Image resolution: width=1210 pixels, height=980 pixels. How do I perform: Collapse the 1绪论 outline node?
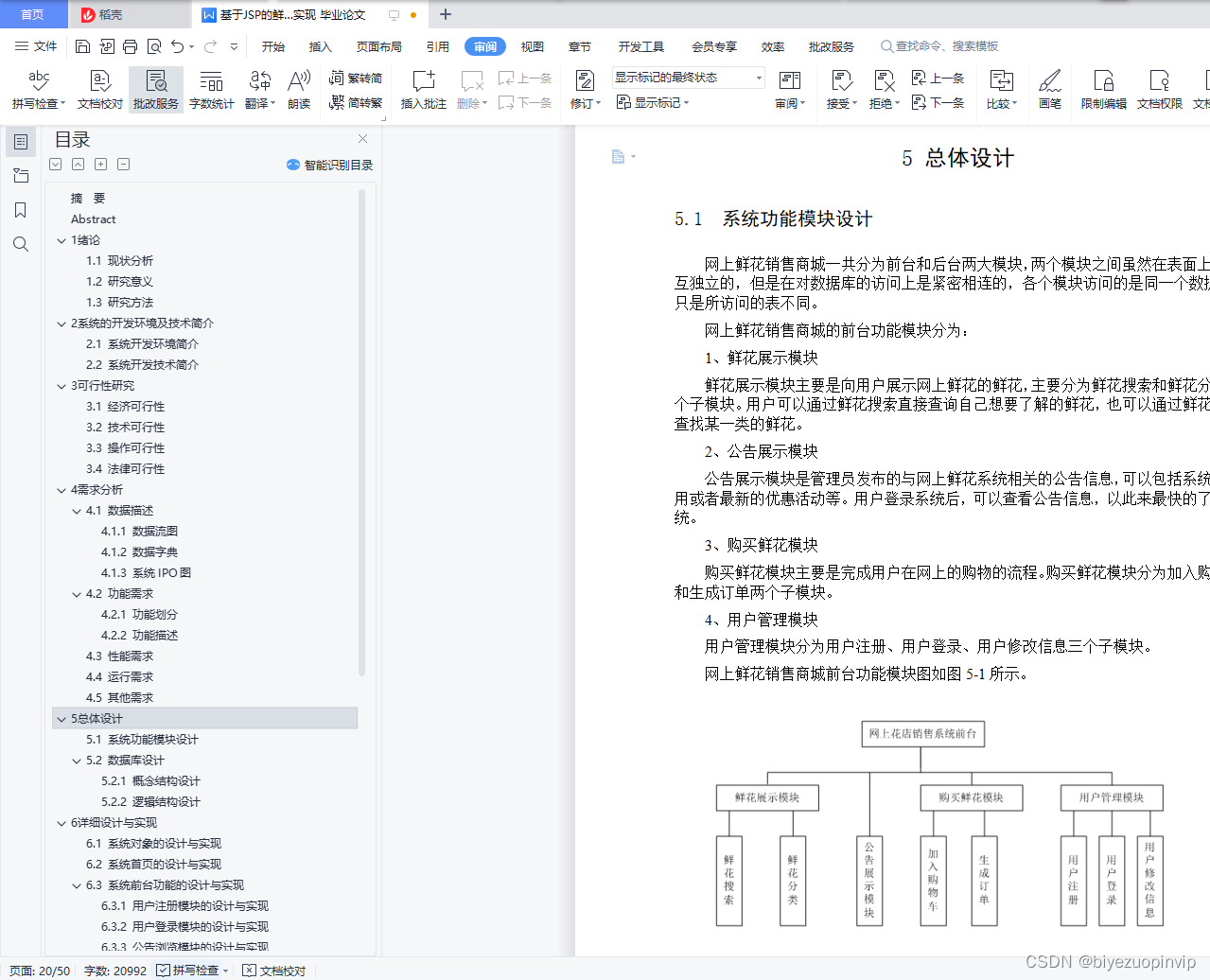click(61, 240)
